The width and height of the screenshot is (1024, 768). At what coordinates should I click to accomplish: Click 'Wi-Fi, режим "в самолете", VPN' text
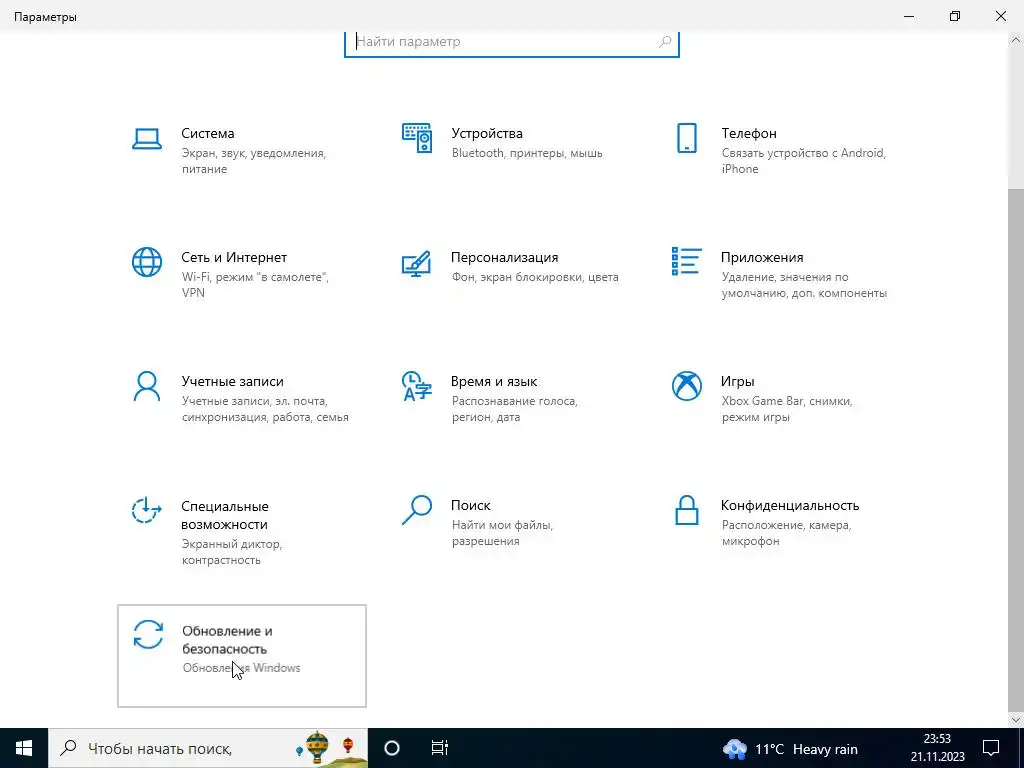coord(255,285)
